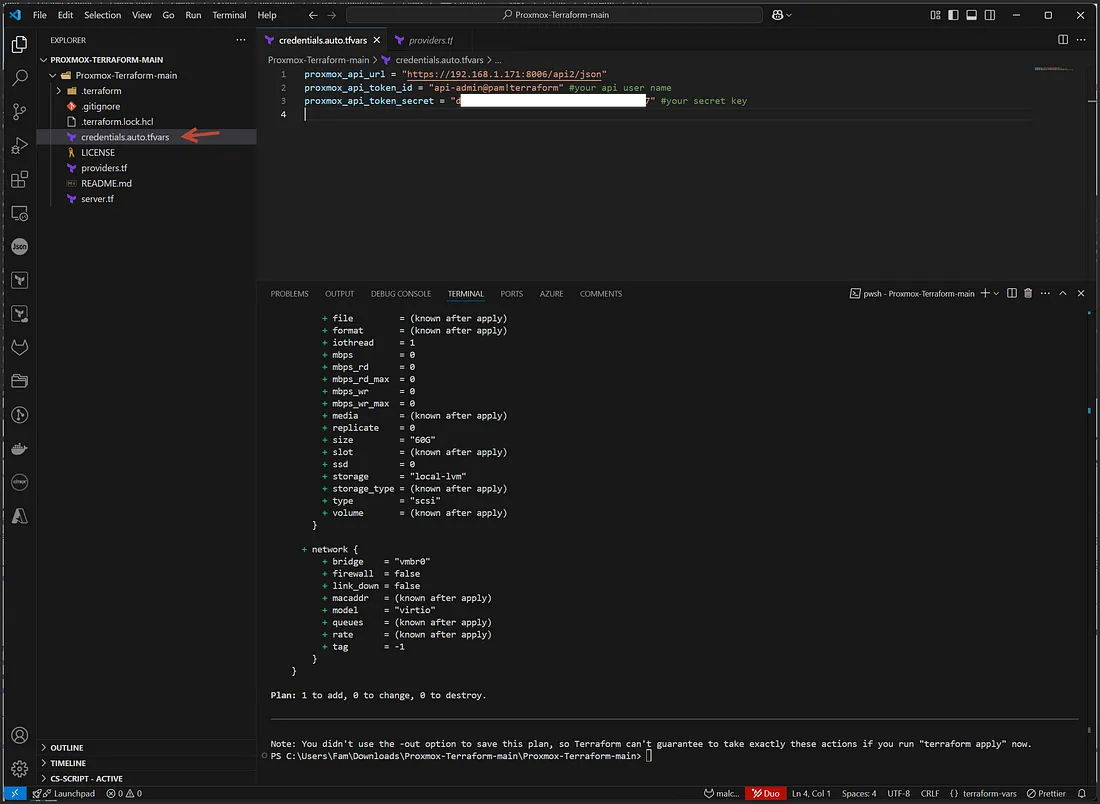The image size is (1100, 804).
Task: Open the Docker whale icon view
Action: (x=20, y=447)
